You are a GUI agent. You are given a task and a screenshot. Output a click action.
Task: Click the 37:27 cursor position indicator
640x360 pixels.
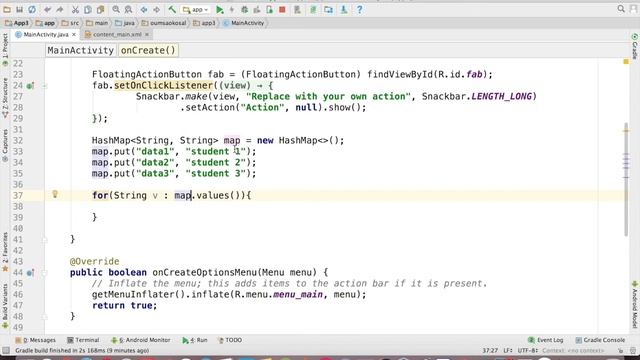tap(490, 350)
